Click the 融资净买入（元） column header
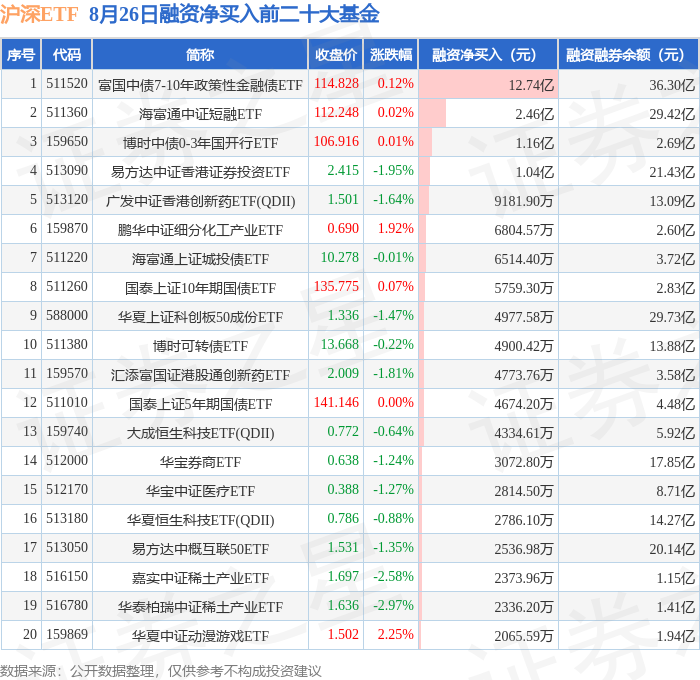Viewport: 700px width, 680px height. 488,54
